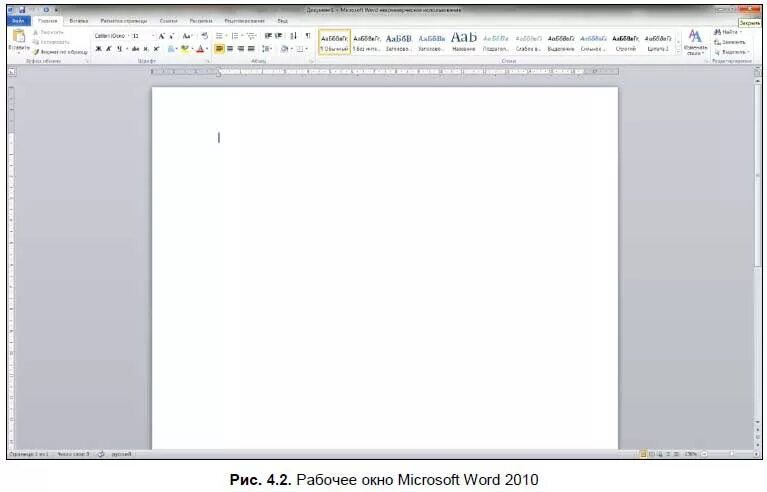
Task: Toggle show paragraph marks (¶)
Action: (x=308, y=36)
